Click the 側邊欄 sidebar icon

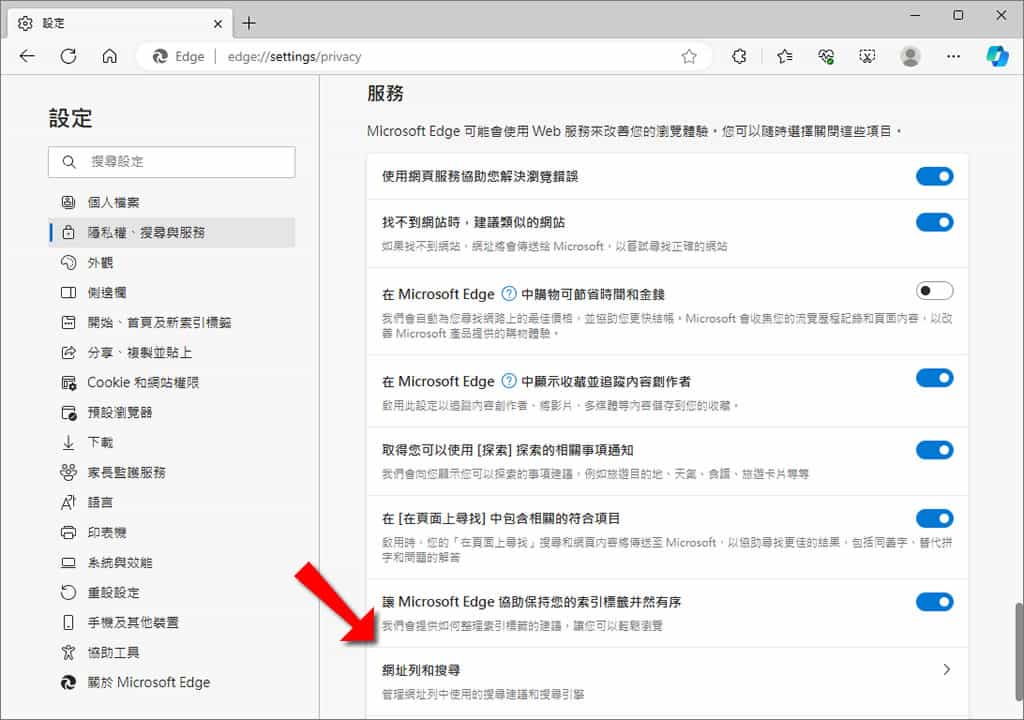(x=68, y=292)
